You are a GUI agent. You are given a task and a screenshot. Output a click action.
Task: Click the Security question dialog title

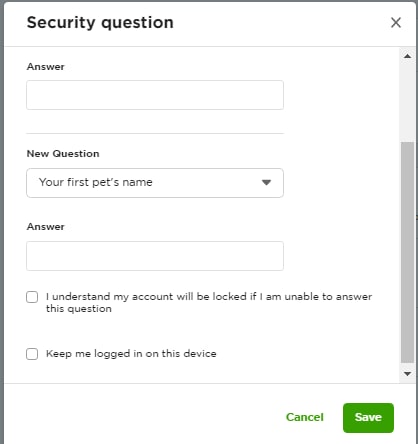[x=100, y=23]
